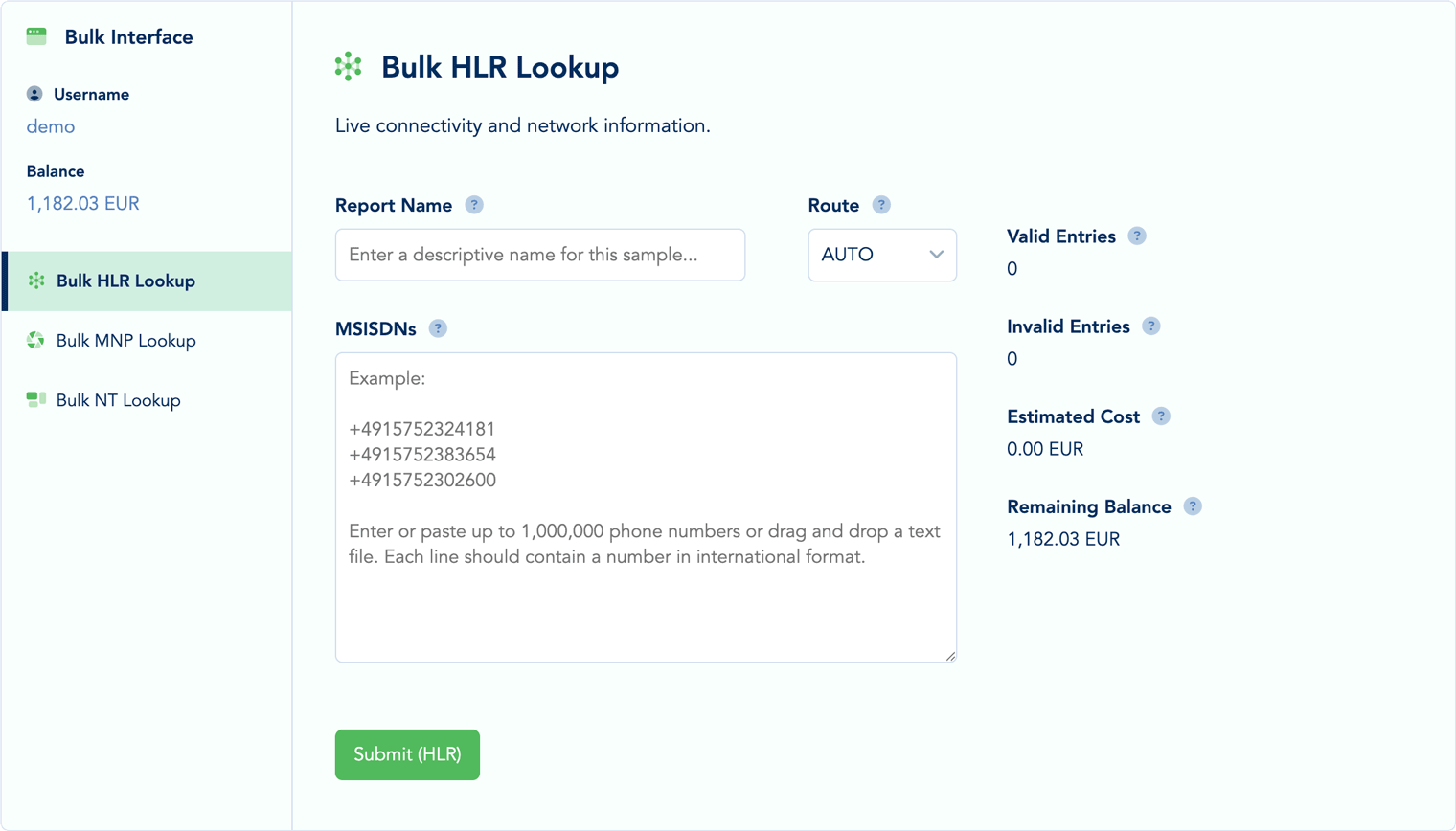Click inside the Report Name field
The height and width of the screenshot is (831, 1456).
coord(539,255)
